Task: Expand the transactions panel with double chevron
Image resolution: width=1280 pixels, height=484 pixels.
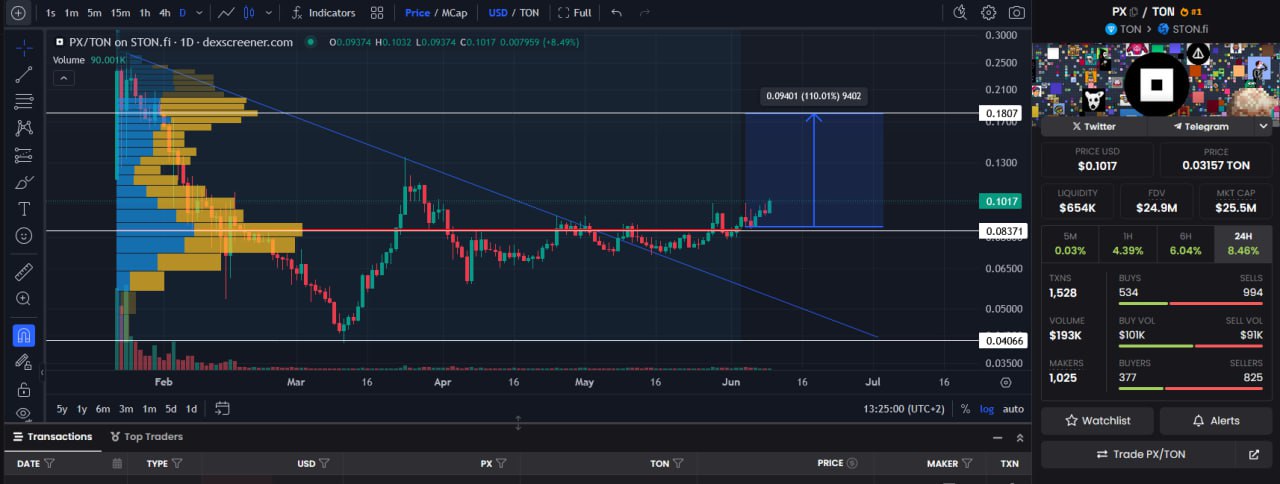Action: coord(1020,437)
